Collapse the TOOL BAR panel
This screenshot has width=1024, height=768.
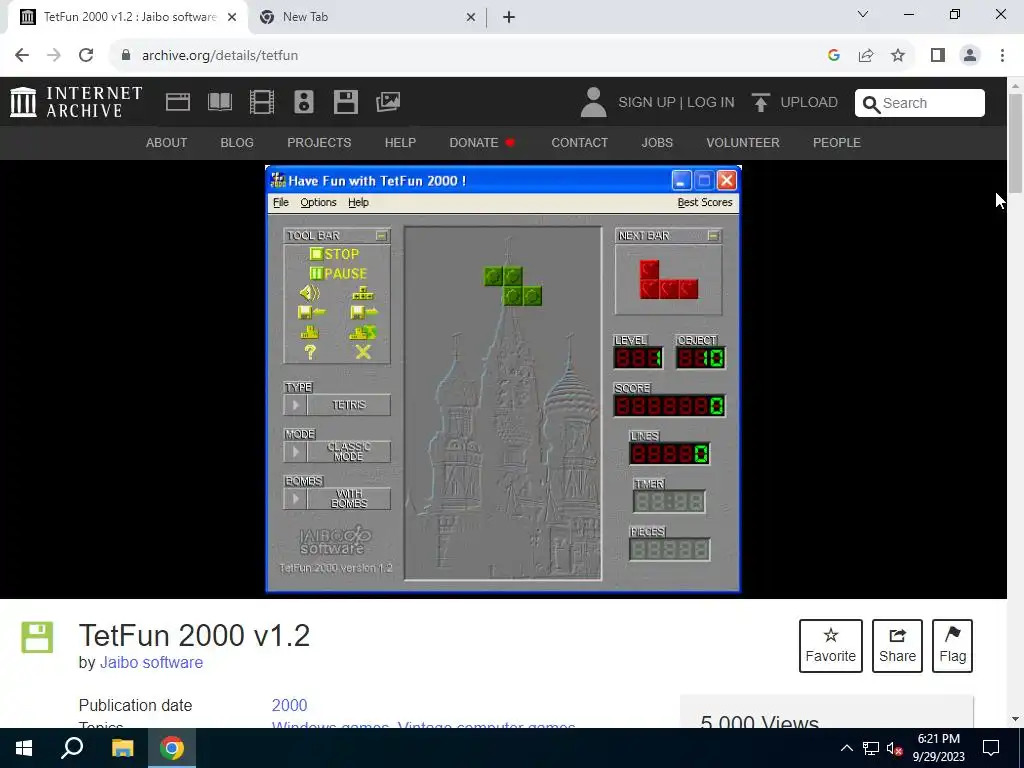pos(381,235)
